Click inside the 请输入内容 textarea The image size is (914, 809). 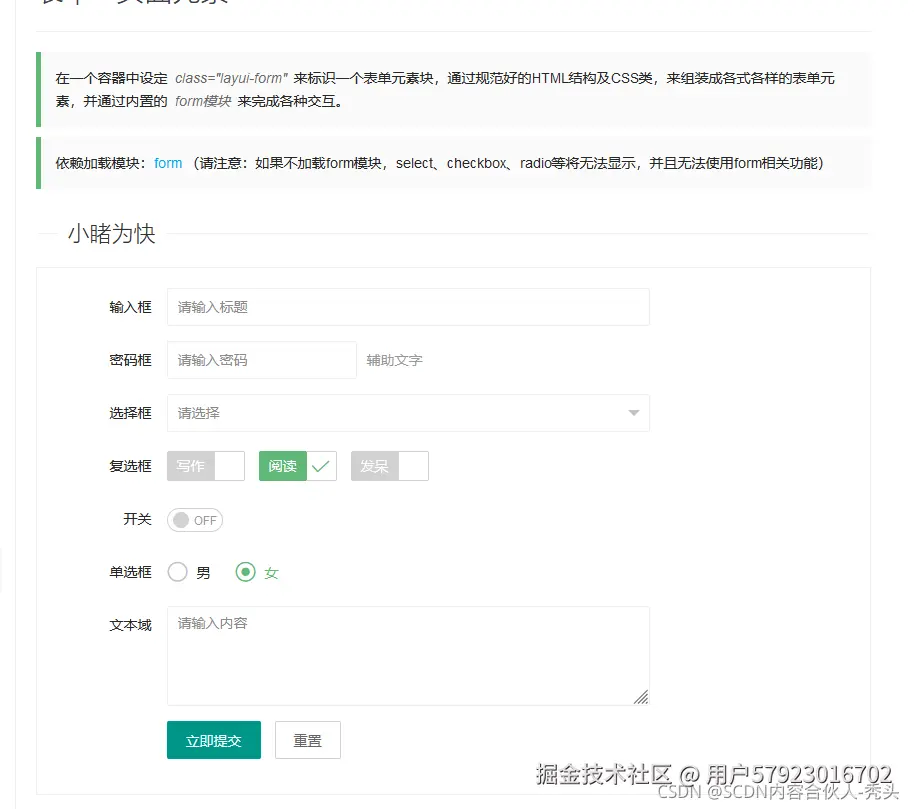click(400, 650)
